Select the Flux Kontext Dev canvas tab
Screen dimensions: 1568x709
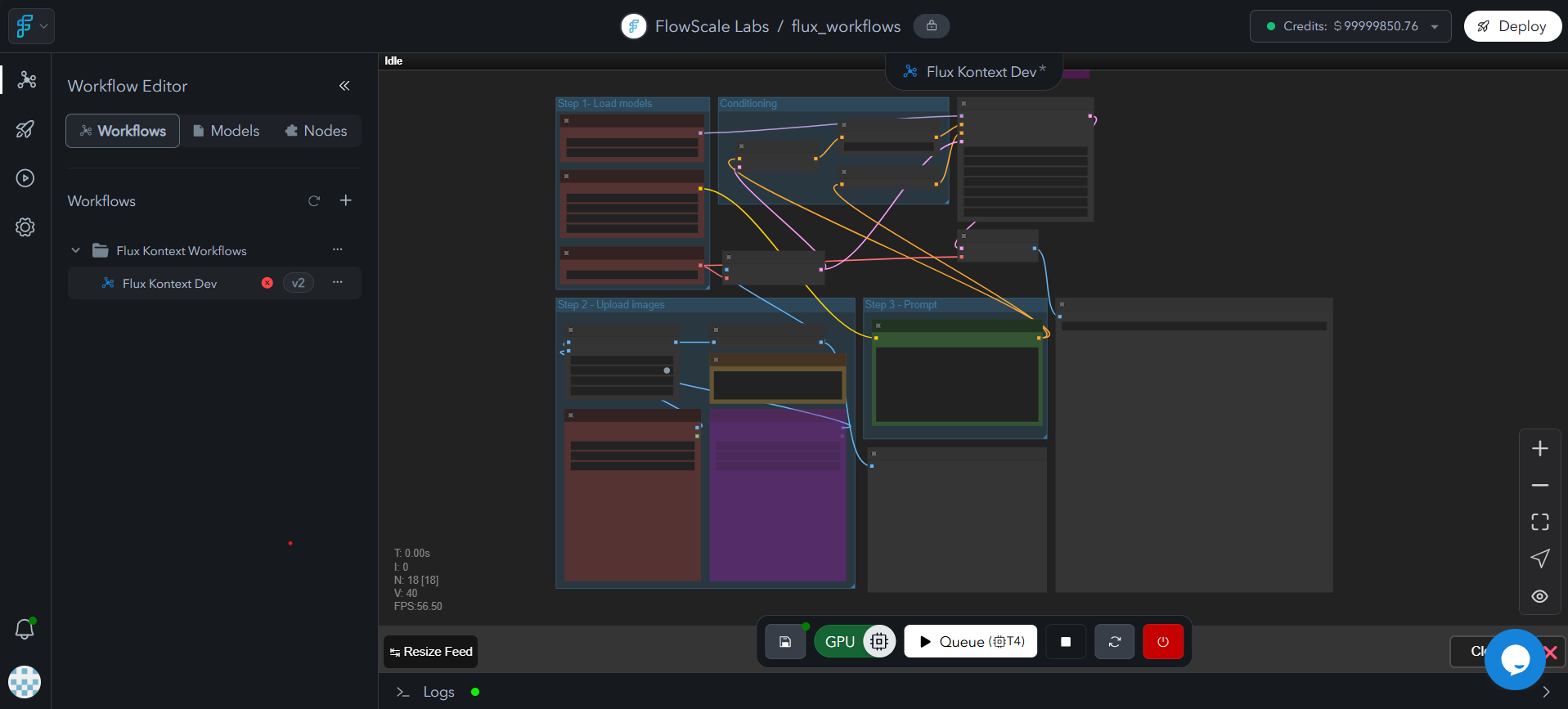[974, 72]
